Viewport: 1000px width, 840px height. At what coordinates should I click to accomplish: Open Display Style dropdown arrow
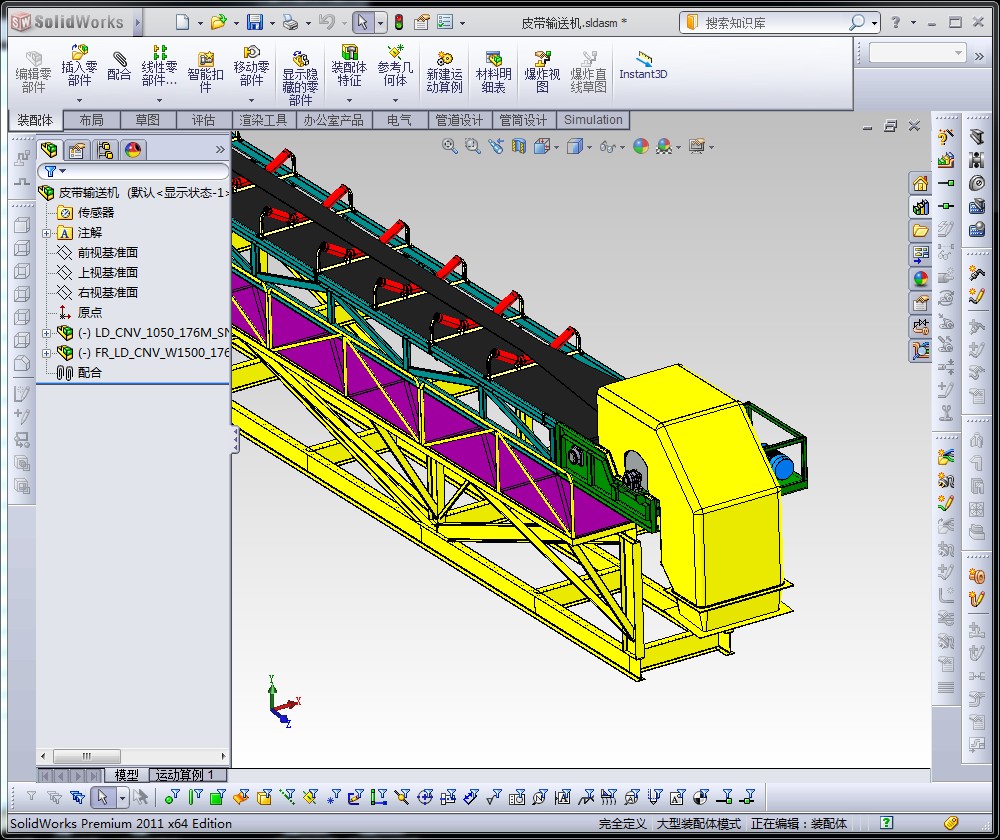(x=589, y=147)
